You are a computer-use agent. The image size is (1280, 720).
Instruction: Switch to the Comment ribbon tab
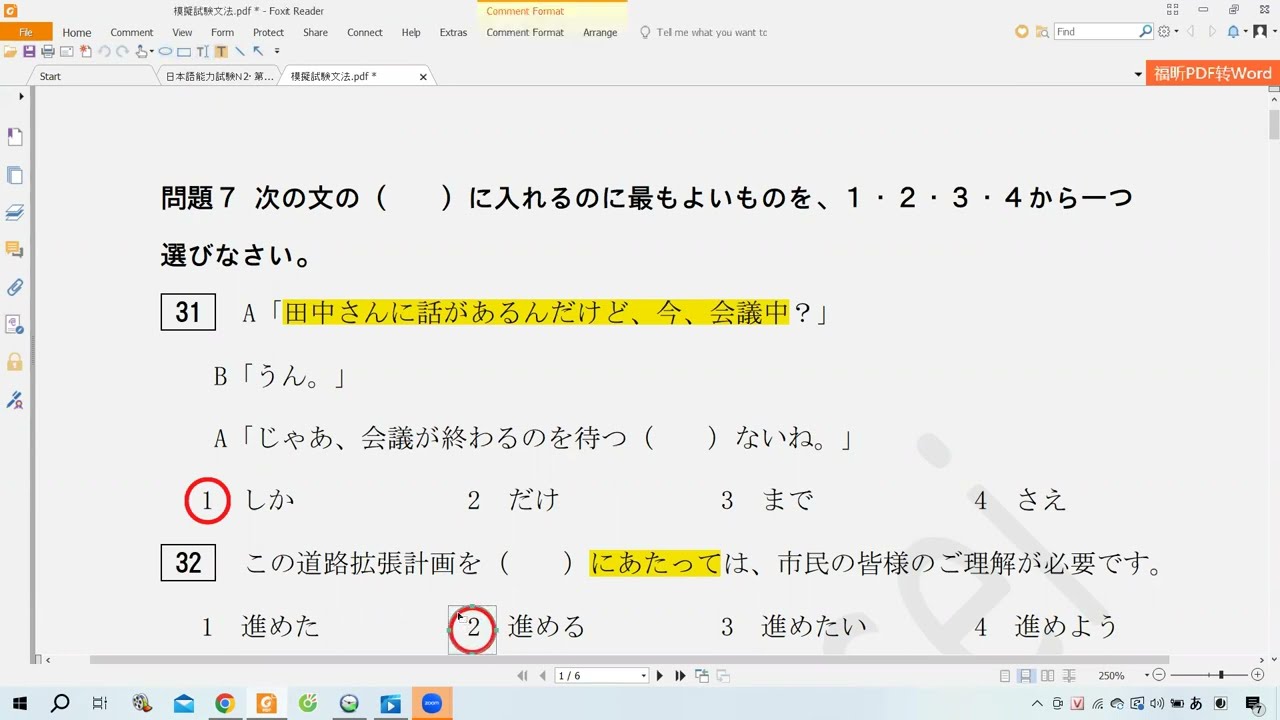pyautogui.click(x=132, y=32)
